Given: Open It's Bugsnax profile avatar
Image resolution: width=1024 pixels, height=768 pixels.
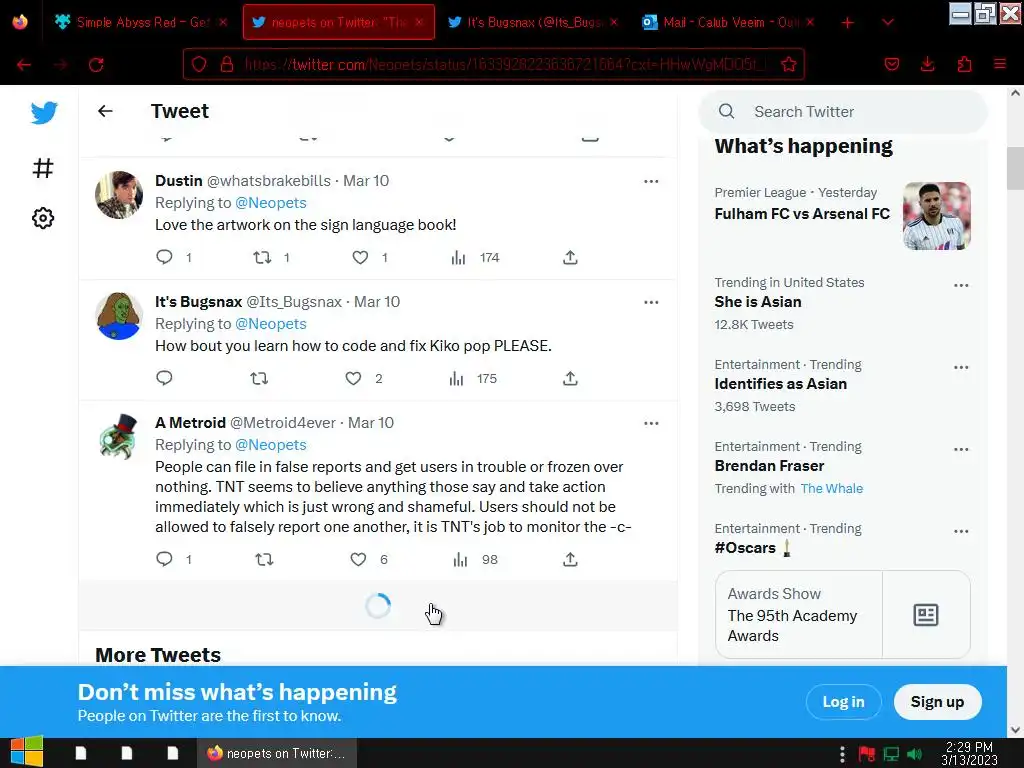Looking at the screenshot, I should tap(119, 316).
